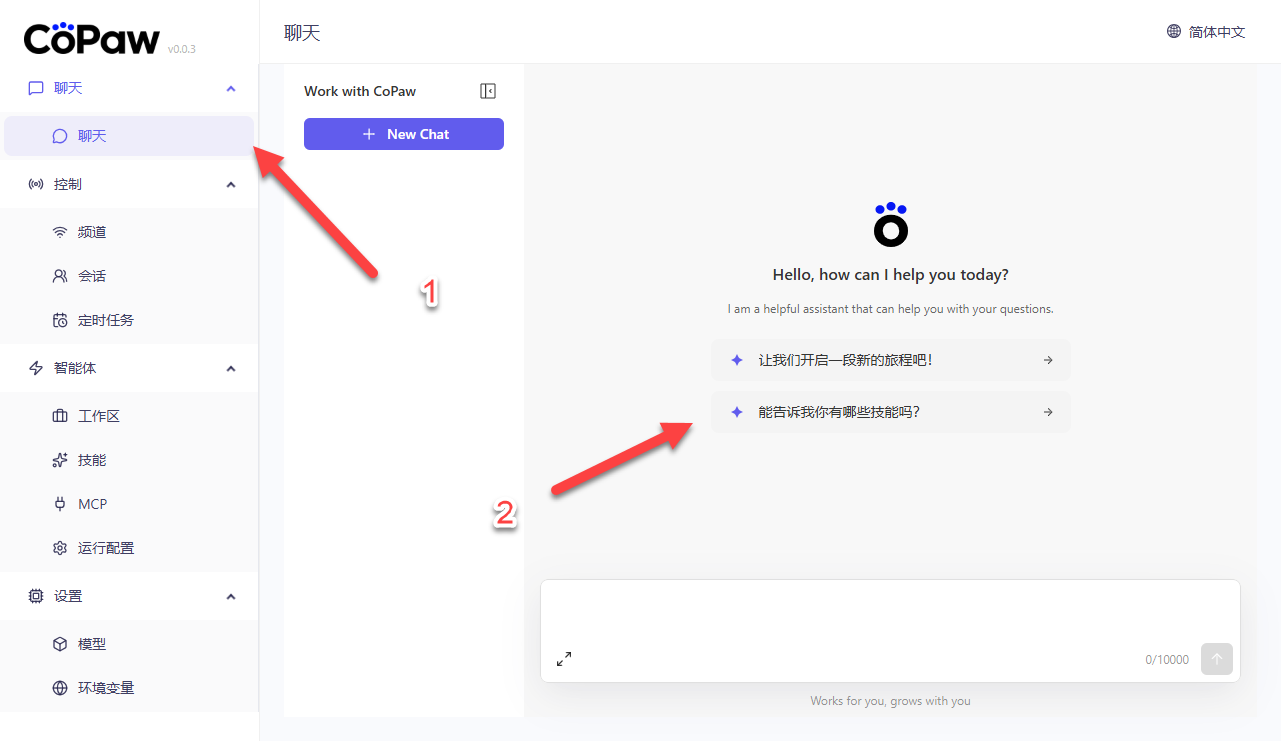Click the paw avatar above the greeting

pos(891,224)
